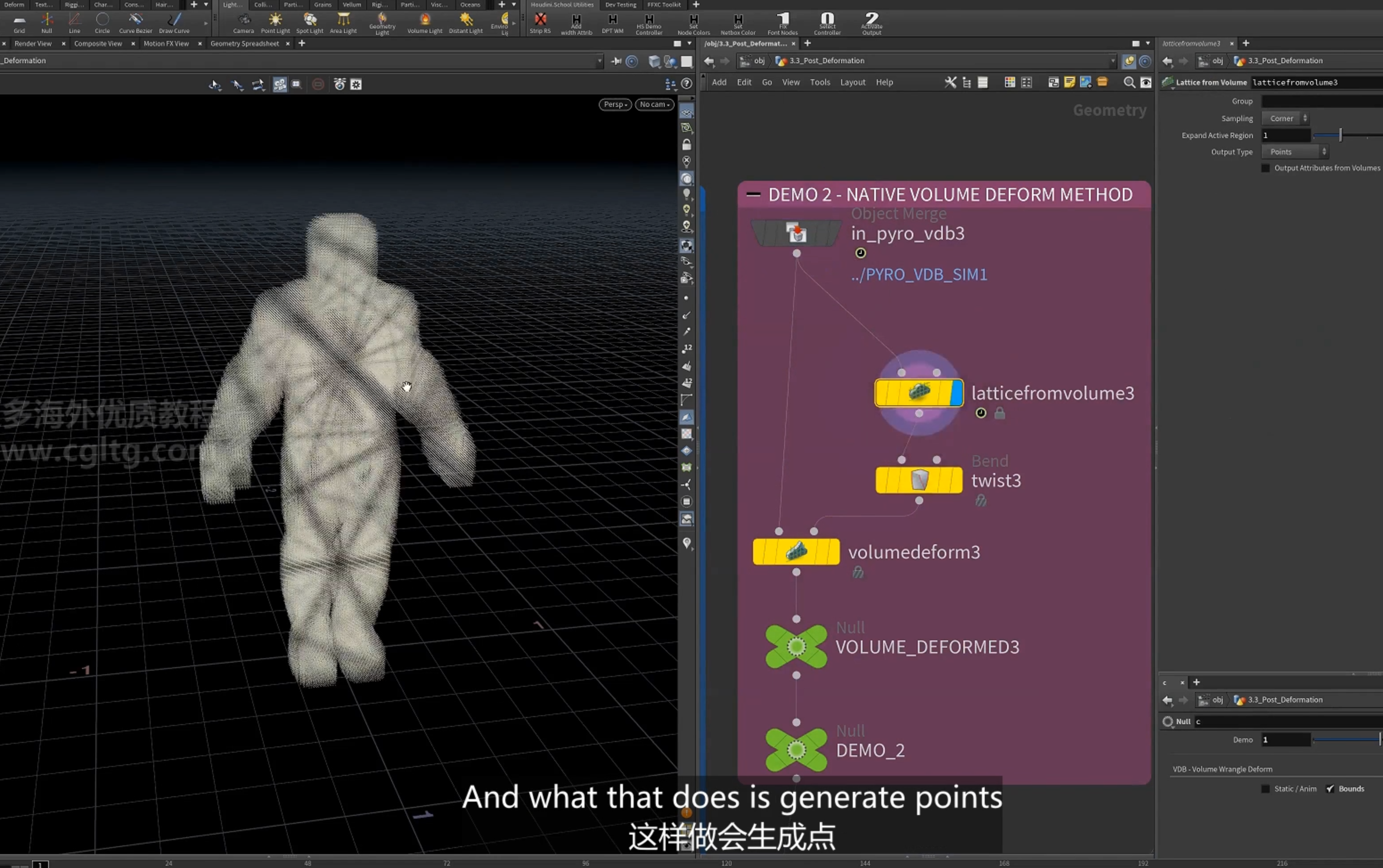Open the Layout menu in network editor

(x=852, y=82)
